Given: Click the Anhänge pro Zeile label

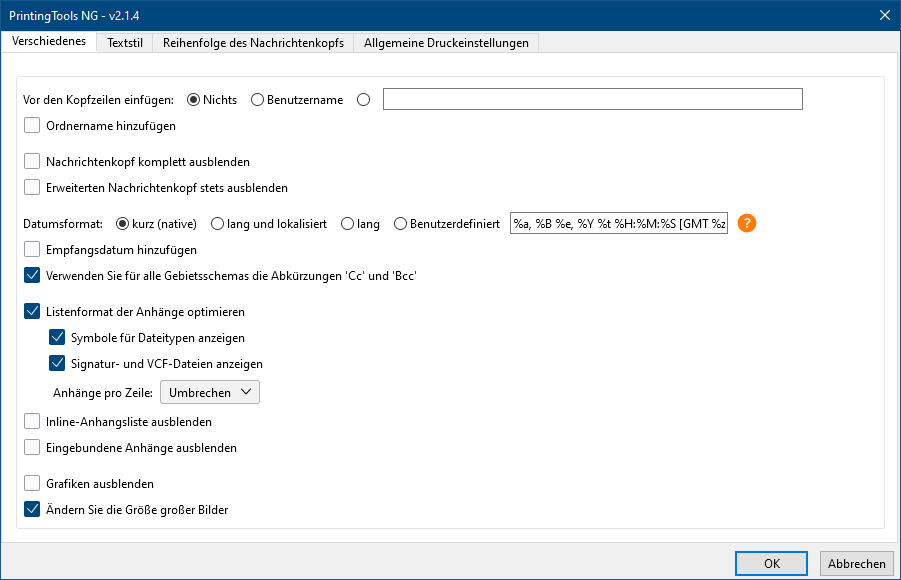Looking at the screenshot, I should coord(103,393).
